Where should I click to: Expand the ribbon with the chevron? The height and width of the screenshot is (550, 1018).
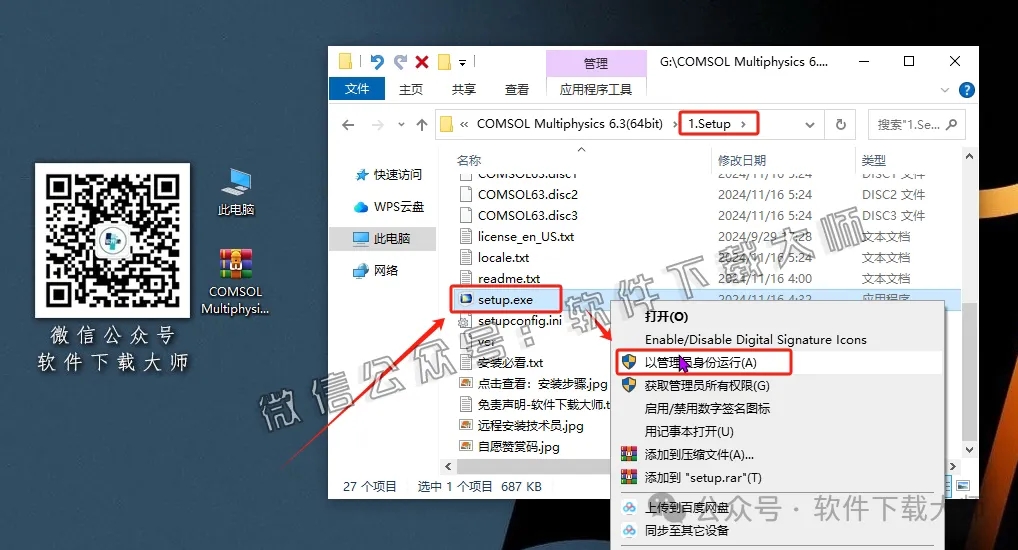coord(945,90)
